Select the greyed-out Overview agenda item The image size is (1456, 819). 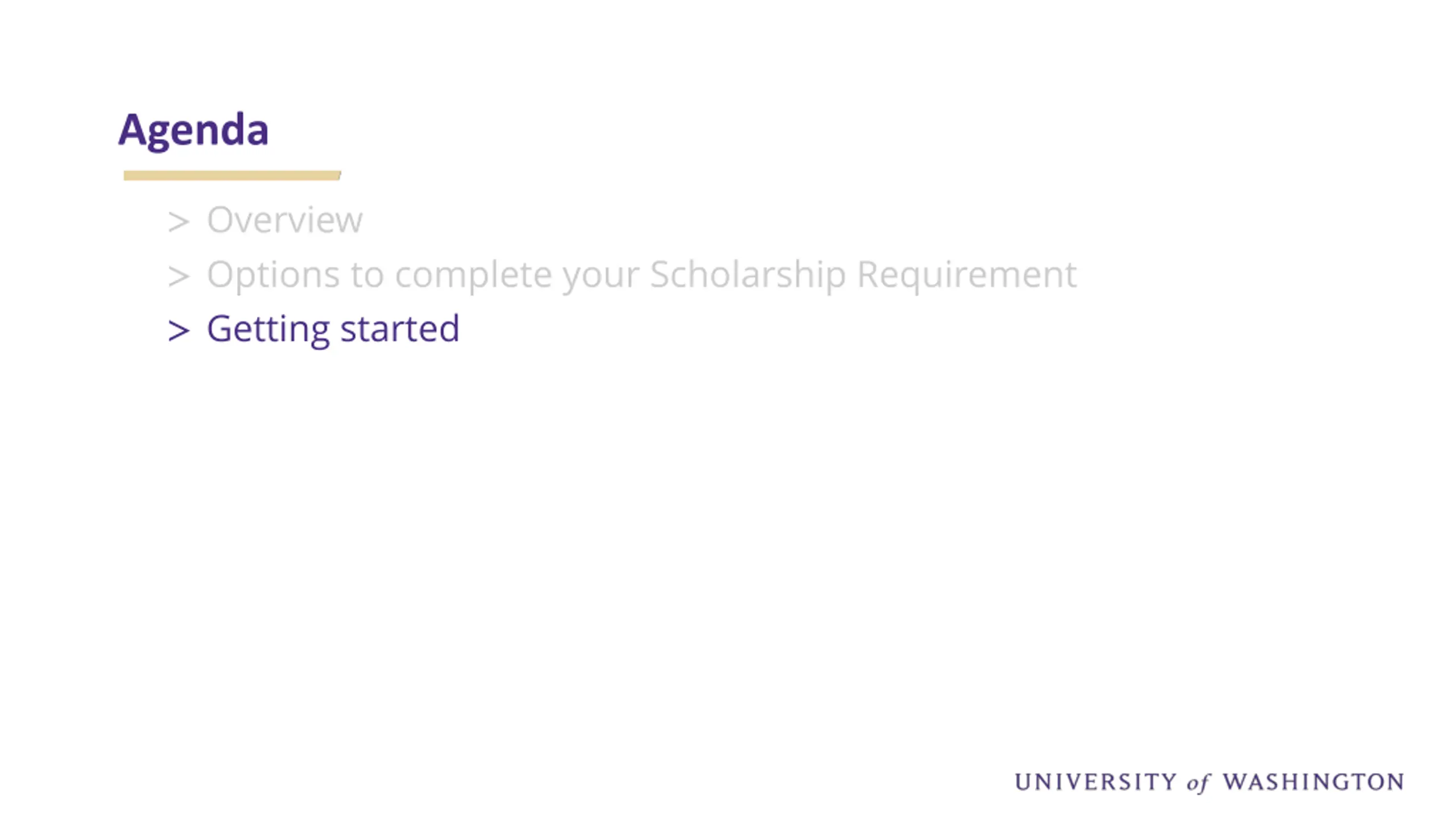tap(284, 220)
